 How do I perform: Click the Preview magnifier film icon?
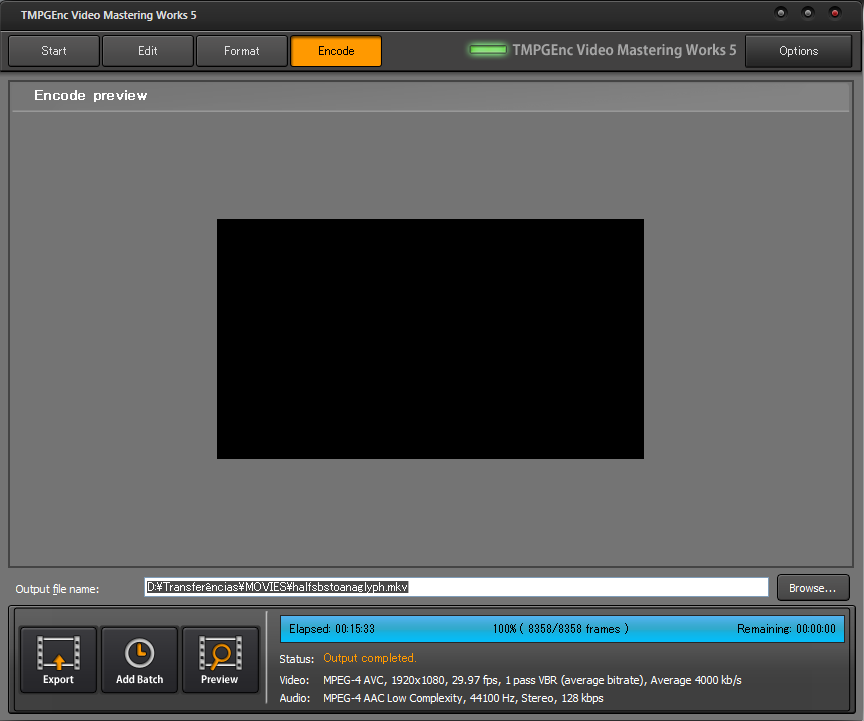click(x=220, y=660)
